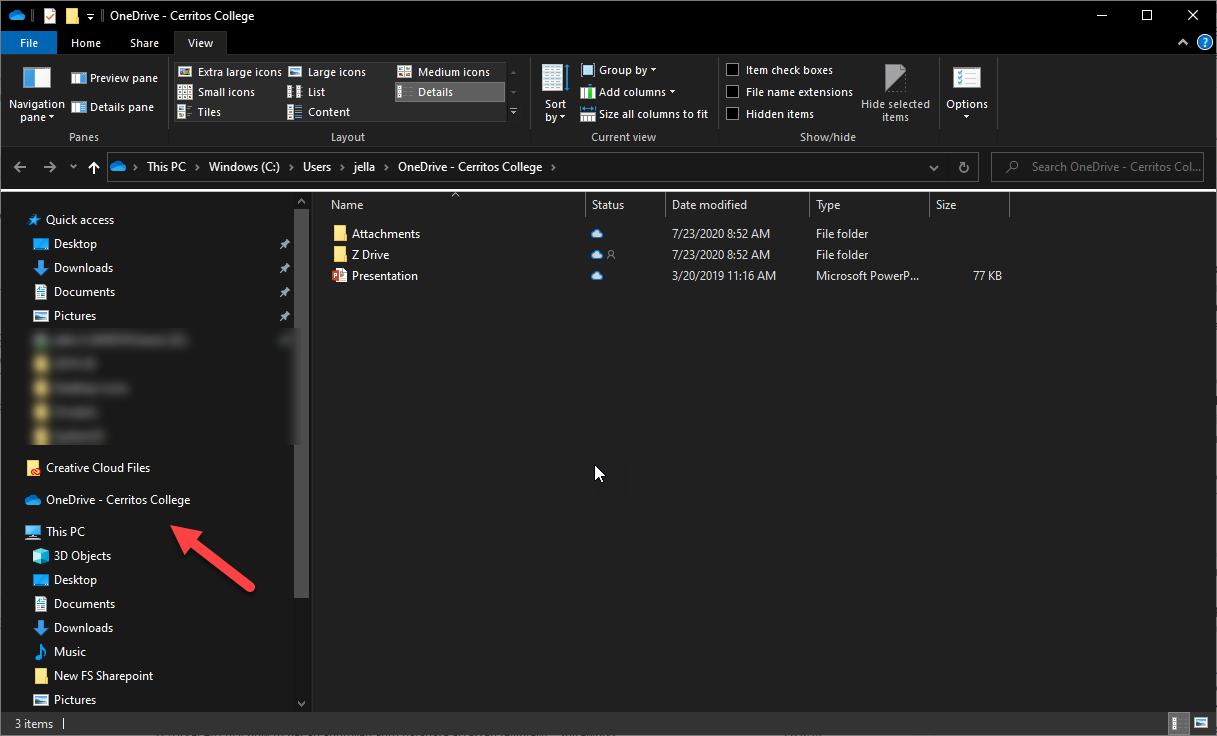The height and width of the screenshot is (736, 1217).
Task: Click Hide selected items button
Action: [x=895, y=94]
